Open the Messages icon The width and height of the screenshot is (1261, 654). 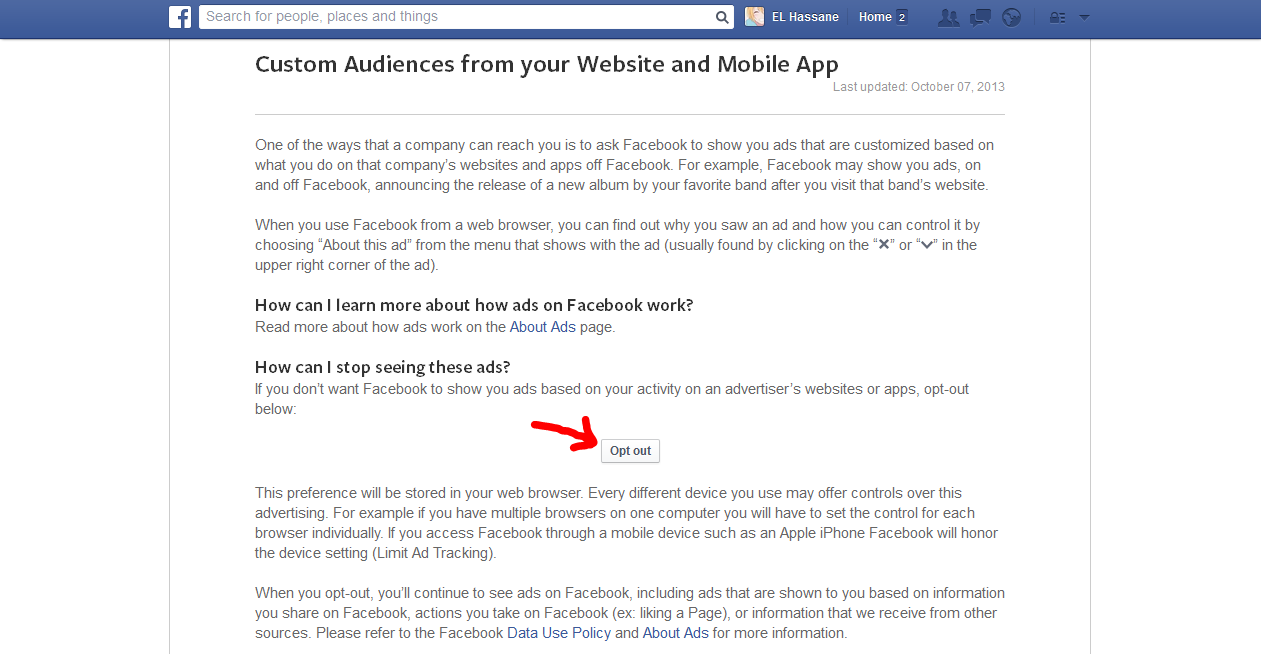[980, 17]
